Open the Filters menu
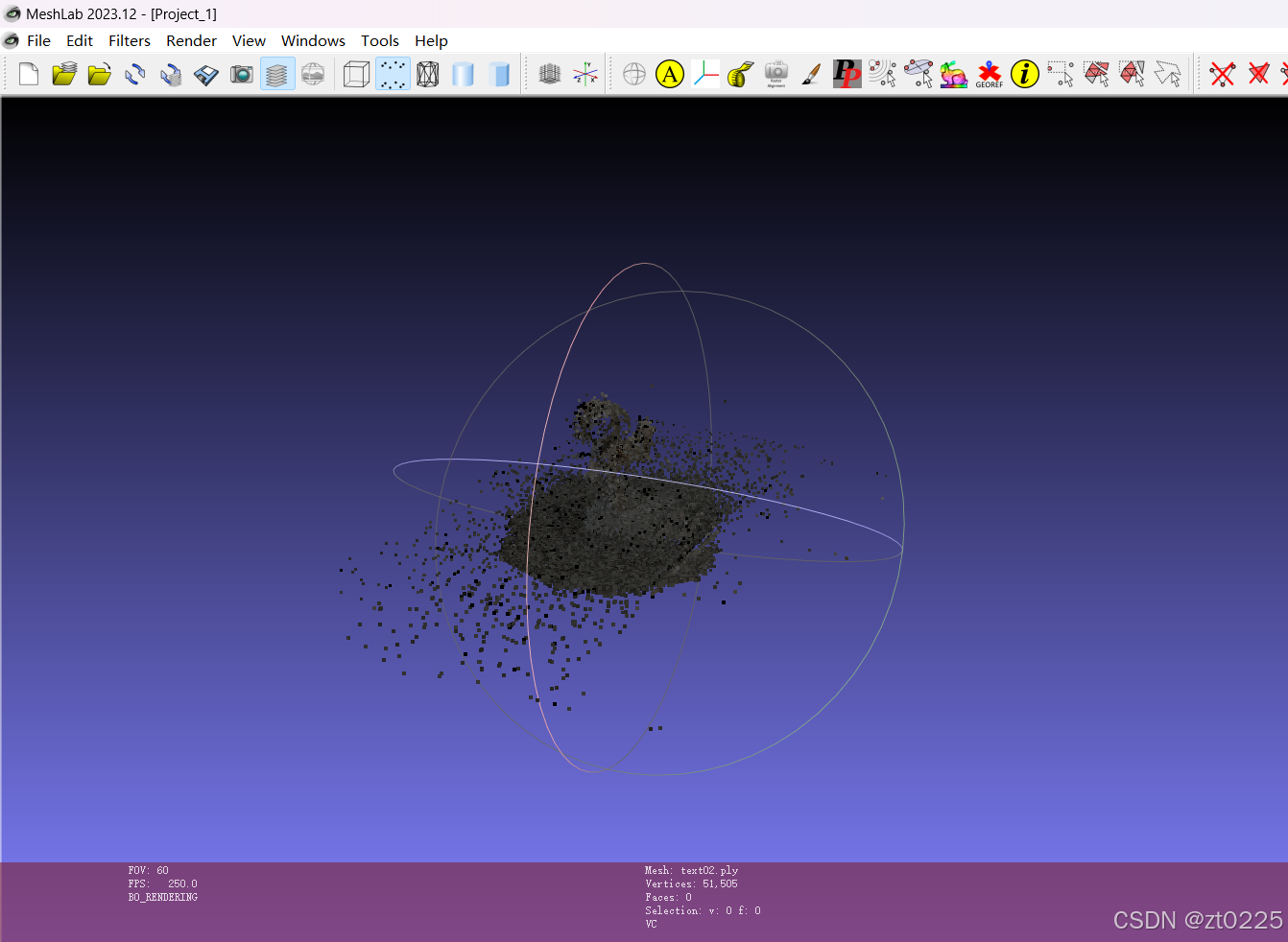Image resolution: width=1288 pixels, height=942 pixels. click(x=130, y=40)
